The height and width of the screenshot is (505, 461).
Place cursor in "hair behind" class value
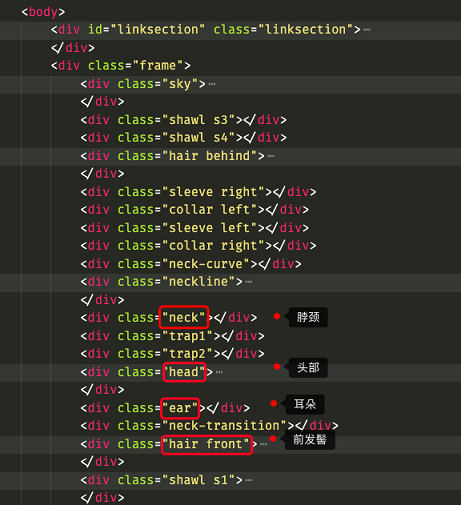tap(209, 156)
